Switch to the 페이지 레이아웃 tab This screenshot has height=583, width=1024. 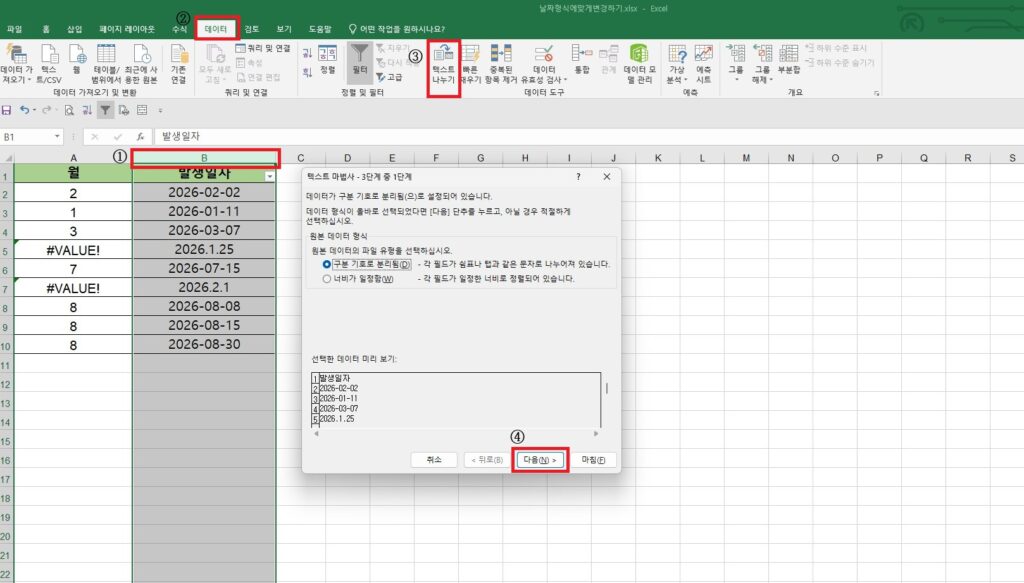[x=127, y=29]
